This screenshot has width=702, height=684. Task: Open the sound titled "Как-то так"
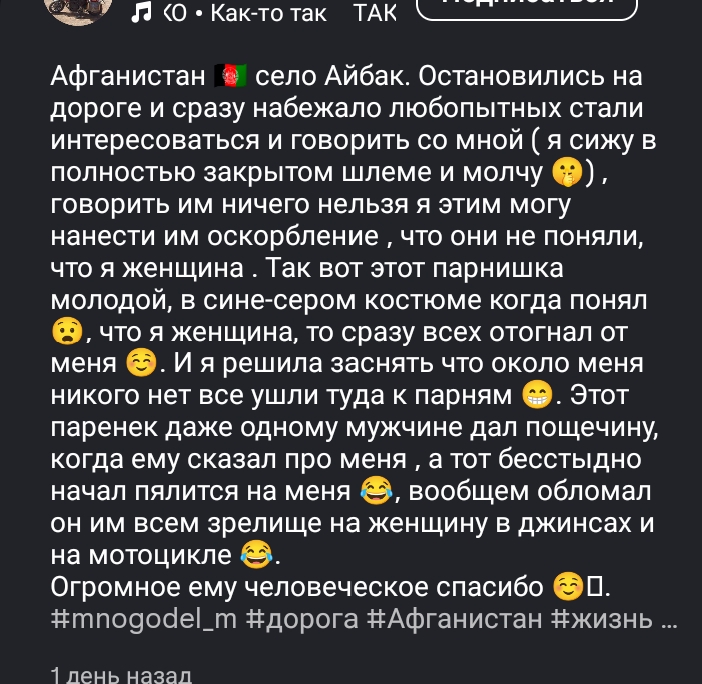click(x=267, y=13)
